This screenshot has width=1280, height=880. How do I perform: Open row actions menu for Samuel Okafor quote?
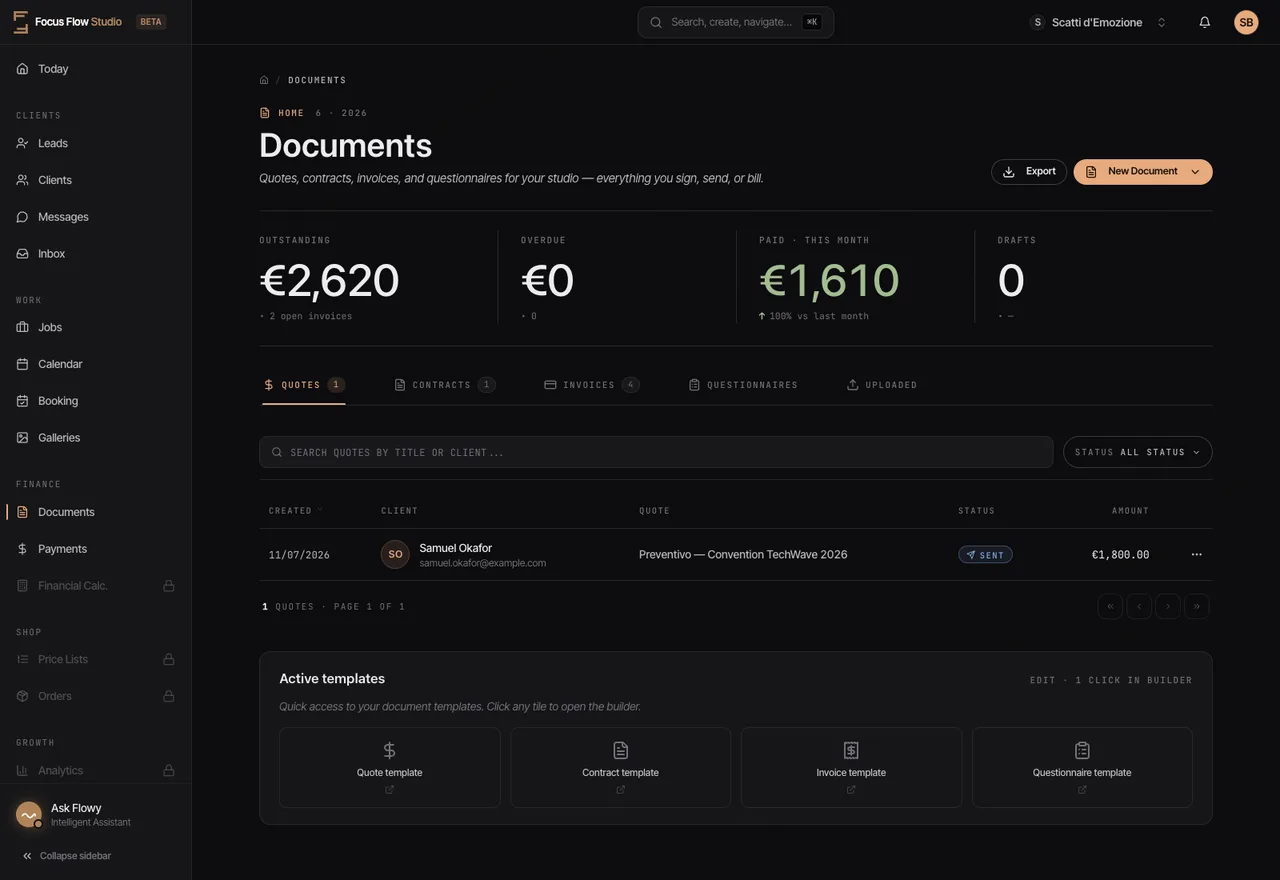tap(1196, 555)
